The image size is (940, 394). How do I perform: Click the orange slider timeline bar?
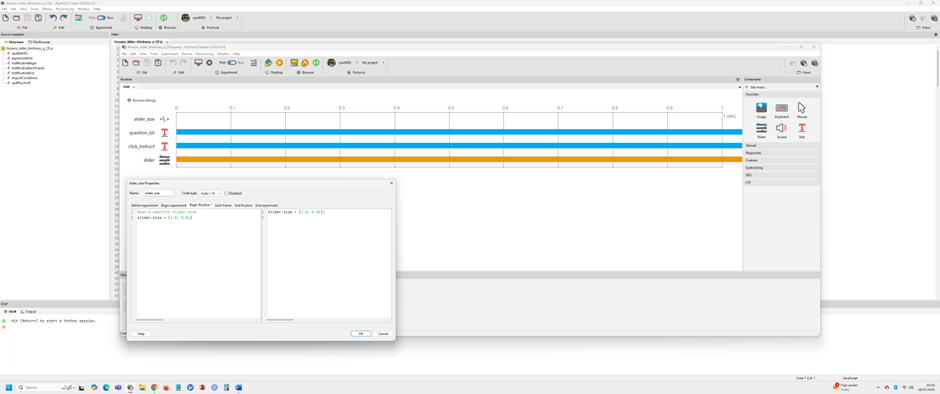459,160
